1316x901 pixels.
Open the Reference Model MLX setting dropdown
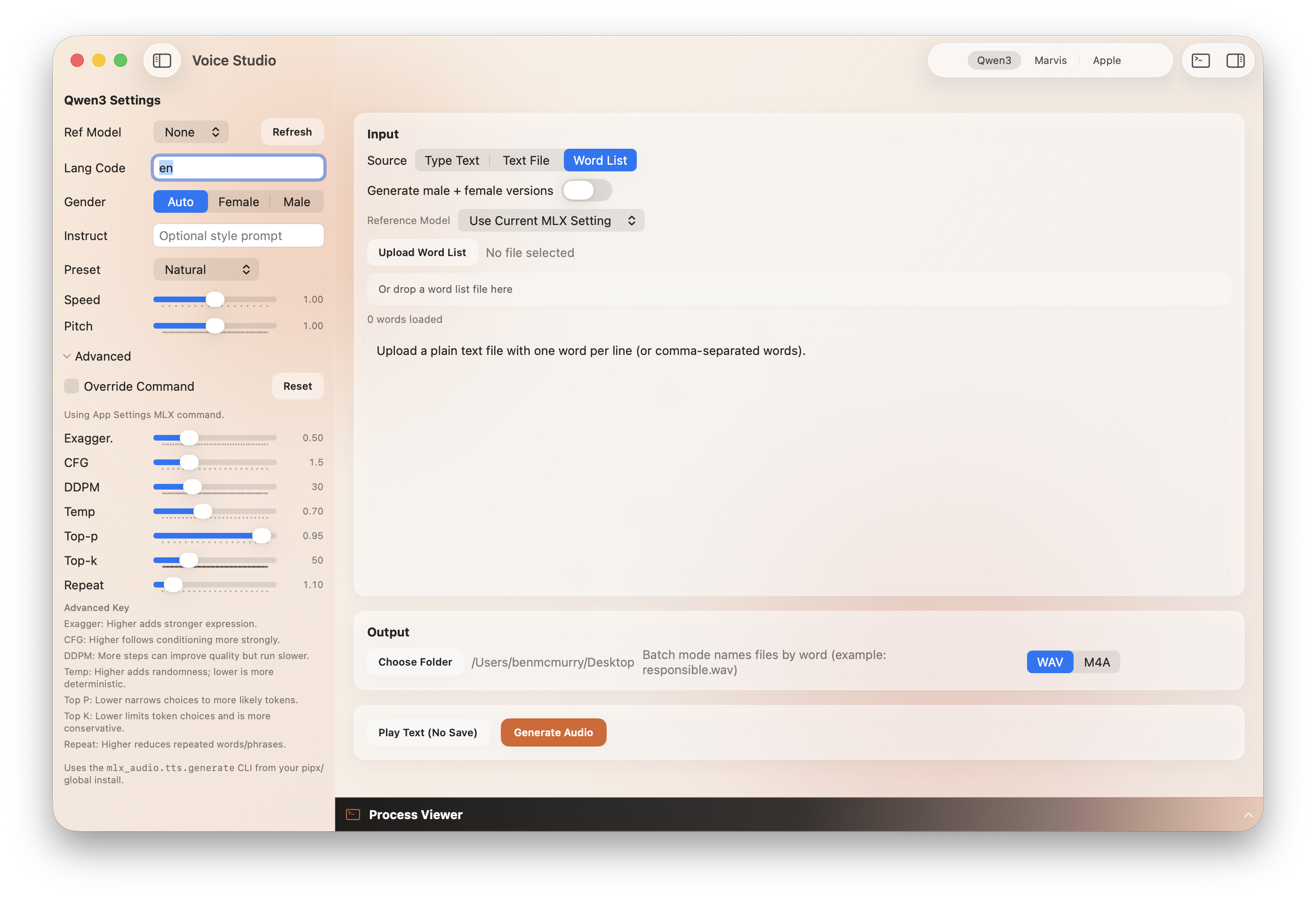[x=551, y=221]
